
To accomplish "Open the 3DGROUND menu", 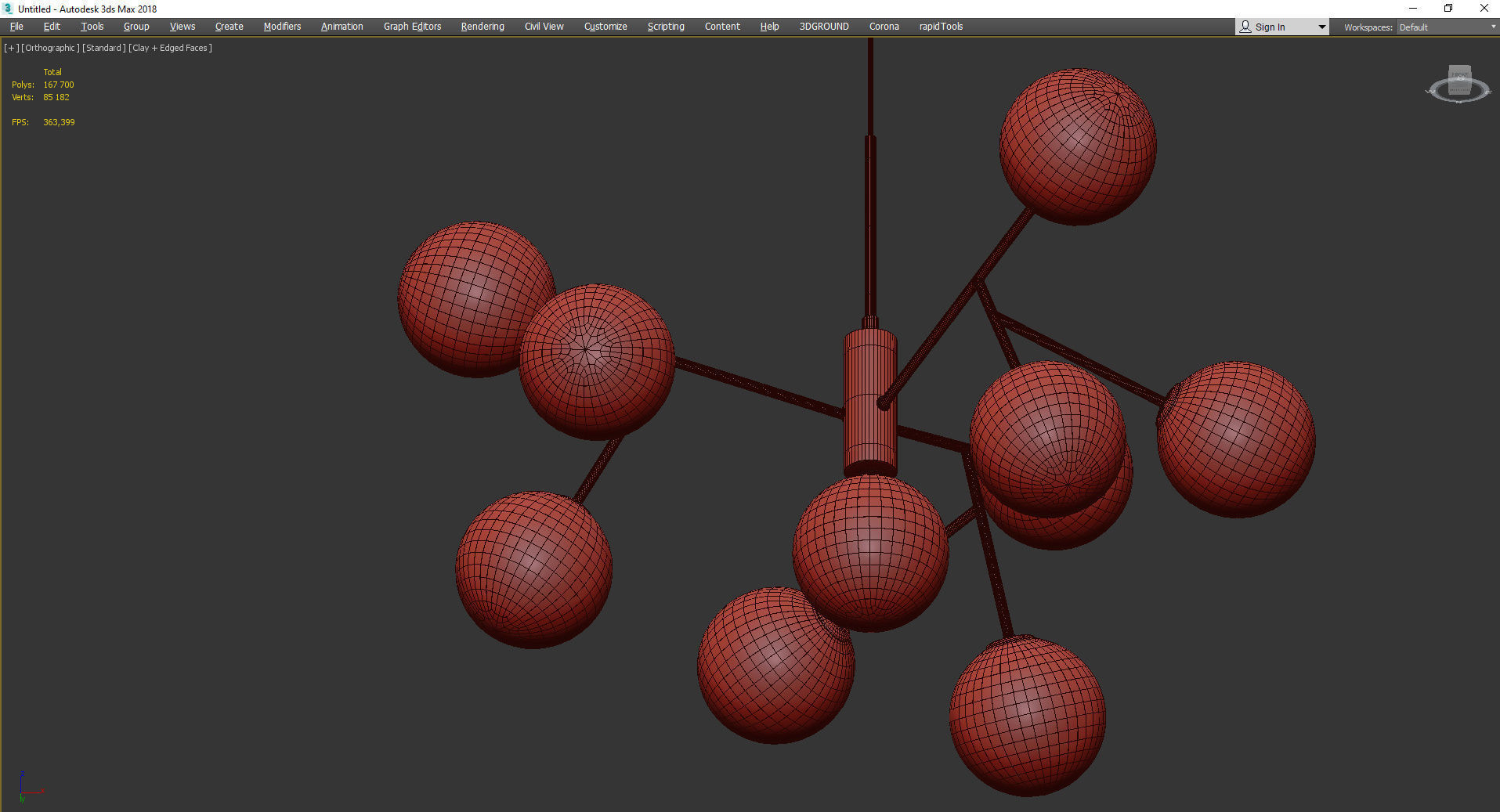I will (824, 27).
